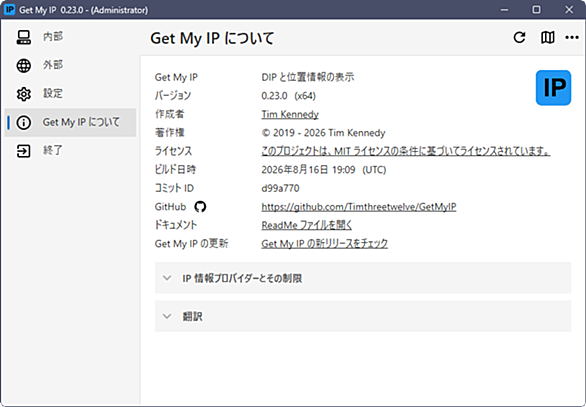
Task: Expand the IP 情報プロバイダーとその制限 section
Action: coord(363,278)
